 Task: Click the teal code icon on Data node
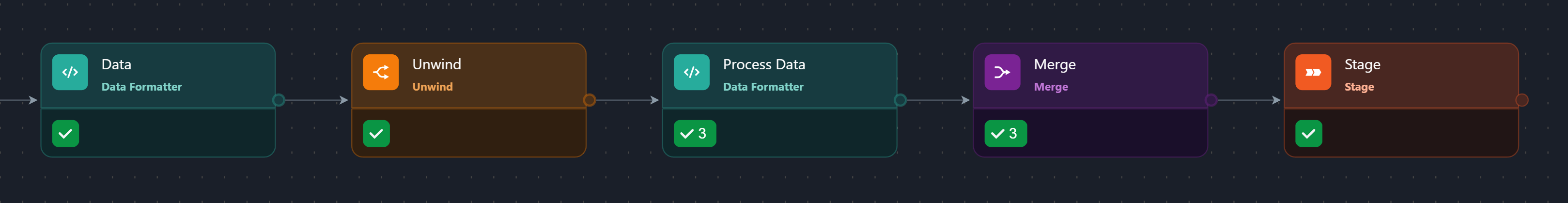70,73
